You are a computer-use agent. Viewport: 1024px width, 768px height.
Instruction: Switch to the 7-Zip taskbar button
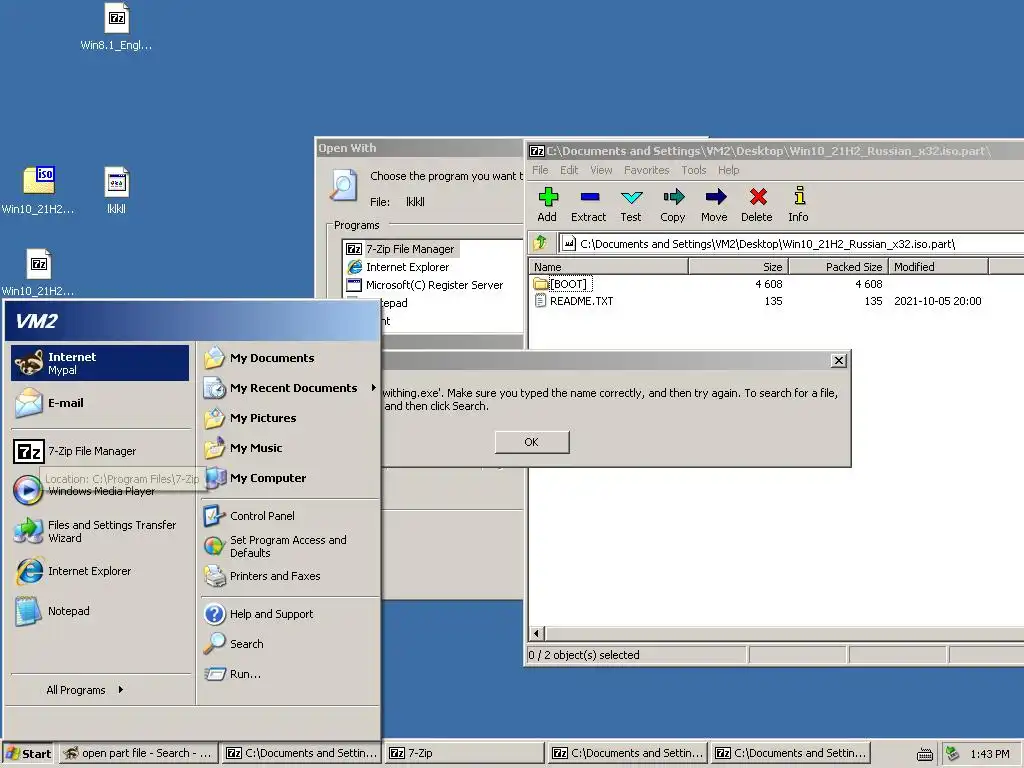[465, 753]
